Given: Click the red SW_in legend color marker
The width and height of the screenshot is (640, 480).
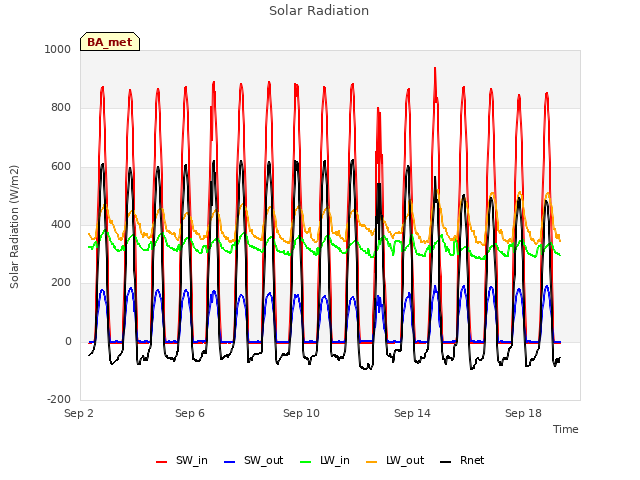Looking at the screenshot, I should [x=162, y=462].
